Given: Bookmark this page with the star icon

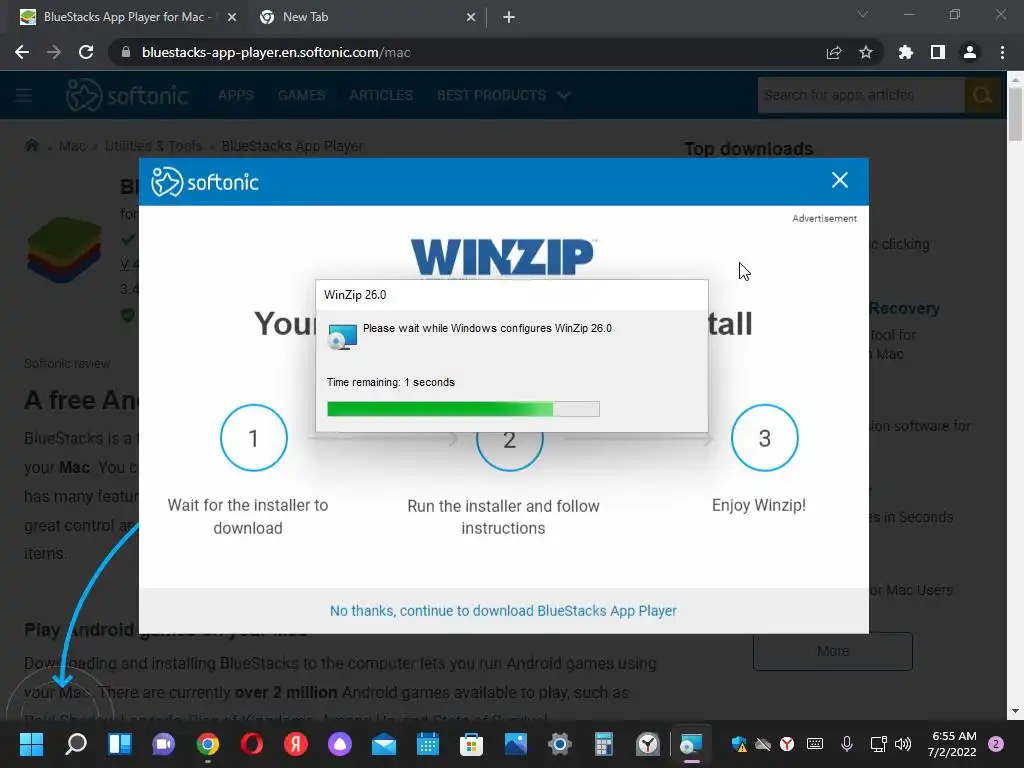Looking at the screenshot, I should [866, 52].
